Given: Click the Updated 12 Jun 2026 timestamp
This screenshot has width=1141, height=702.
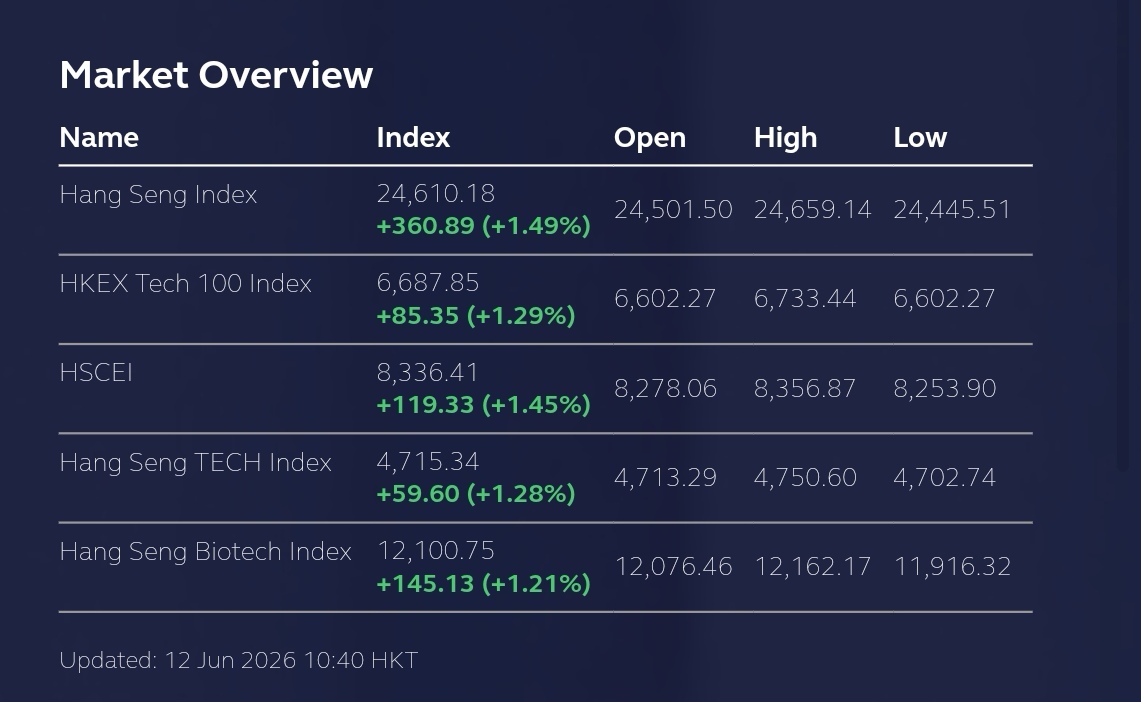Looking at the screenshot, I should (x=239, y=661).
